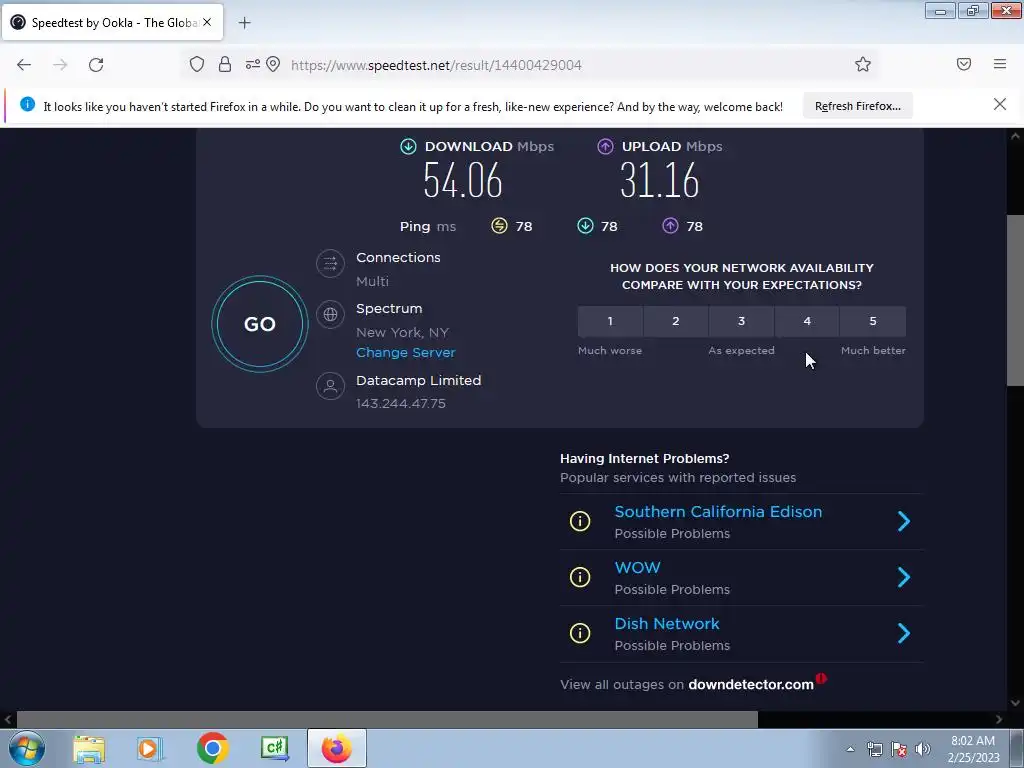Reload the current Speedtest page
This screenshot has height=768, width=1024.
96,65
